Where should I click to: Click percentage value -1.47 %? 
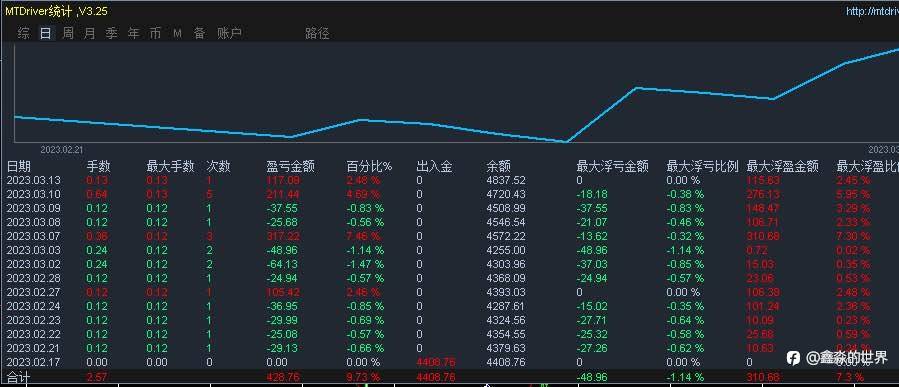(x=365, y=264)
